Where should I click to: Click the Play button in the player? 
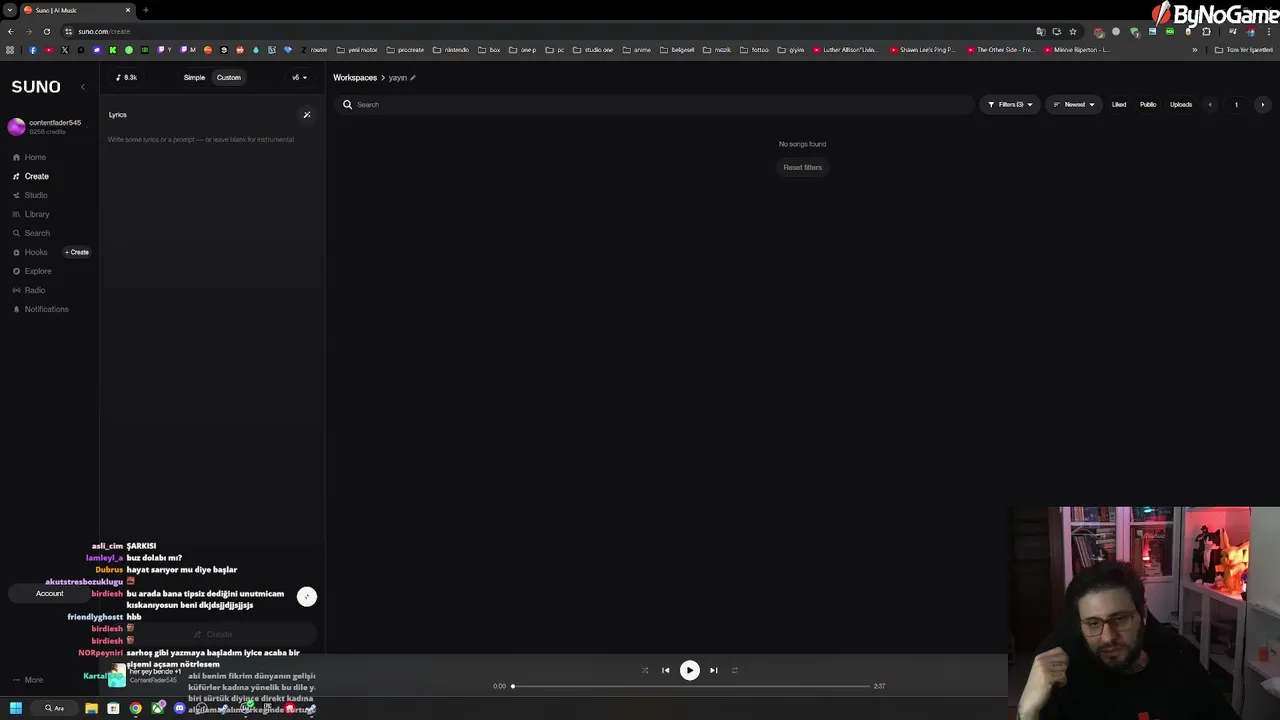[689, 670]
